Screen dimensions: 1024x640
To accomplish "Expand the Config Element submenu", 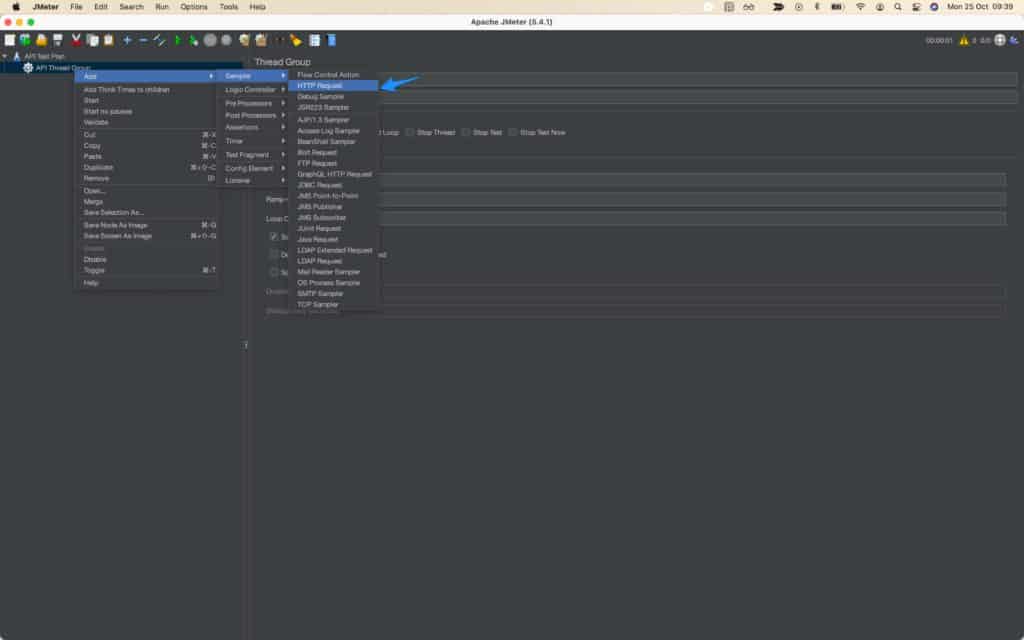I will tap(252, 168).
